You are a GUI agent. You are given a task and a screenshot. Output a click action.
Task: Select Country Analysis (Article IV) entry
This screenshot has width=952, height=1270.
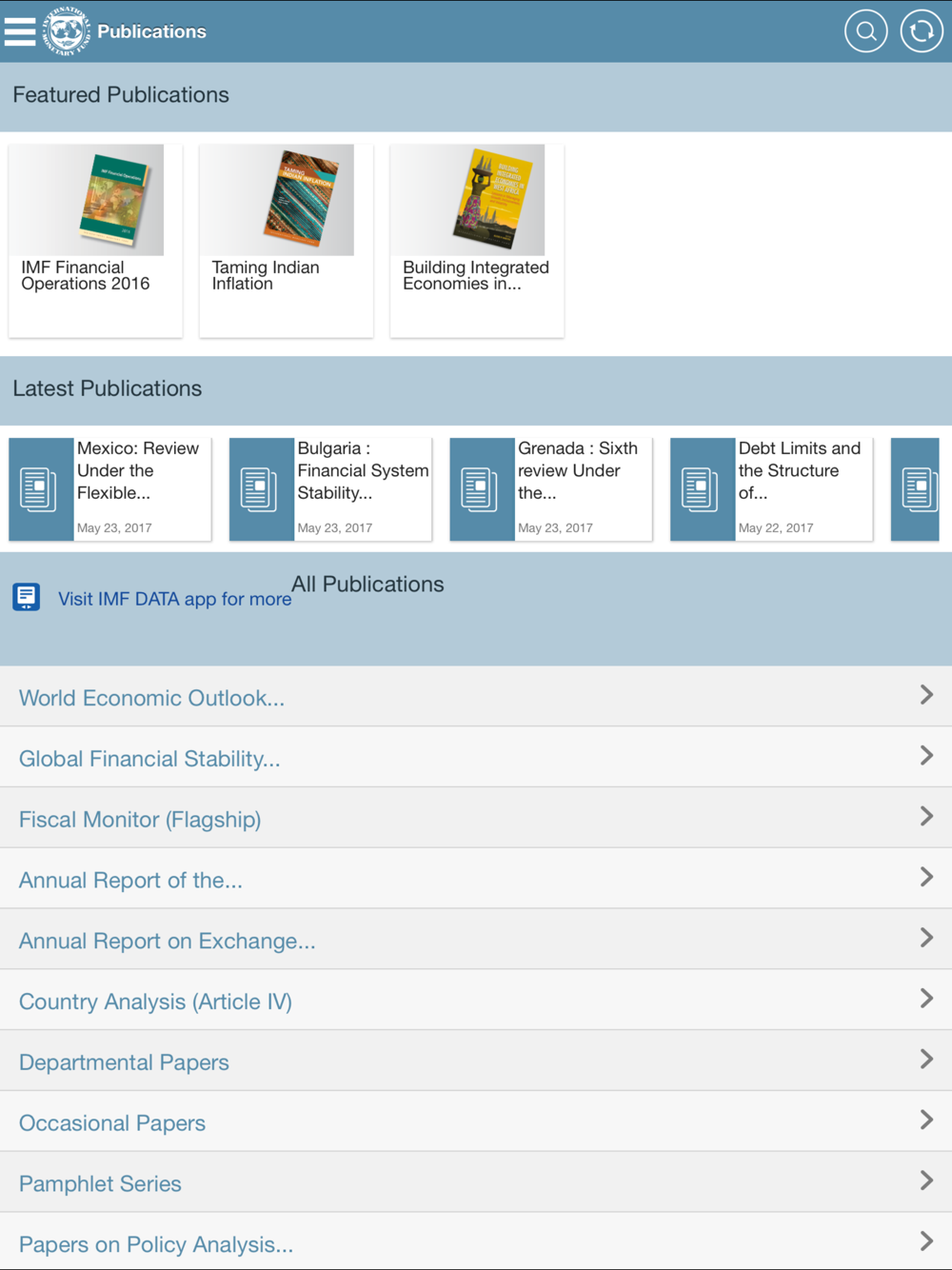tap(476, 1001)
